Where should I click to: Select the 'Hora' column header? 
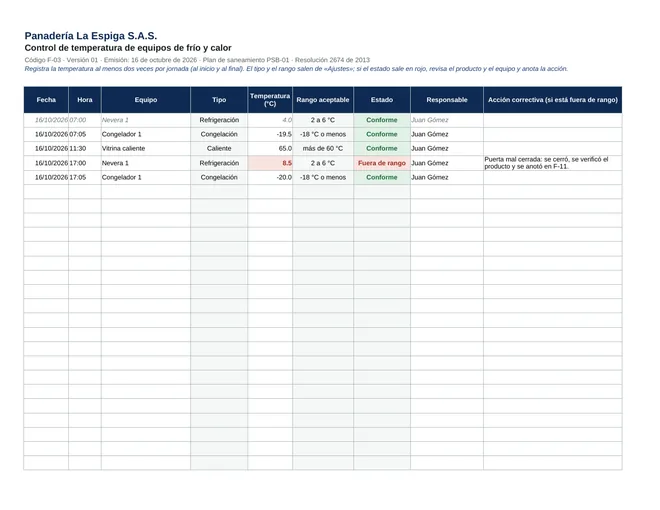[85, 100]
